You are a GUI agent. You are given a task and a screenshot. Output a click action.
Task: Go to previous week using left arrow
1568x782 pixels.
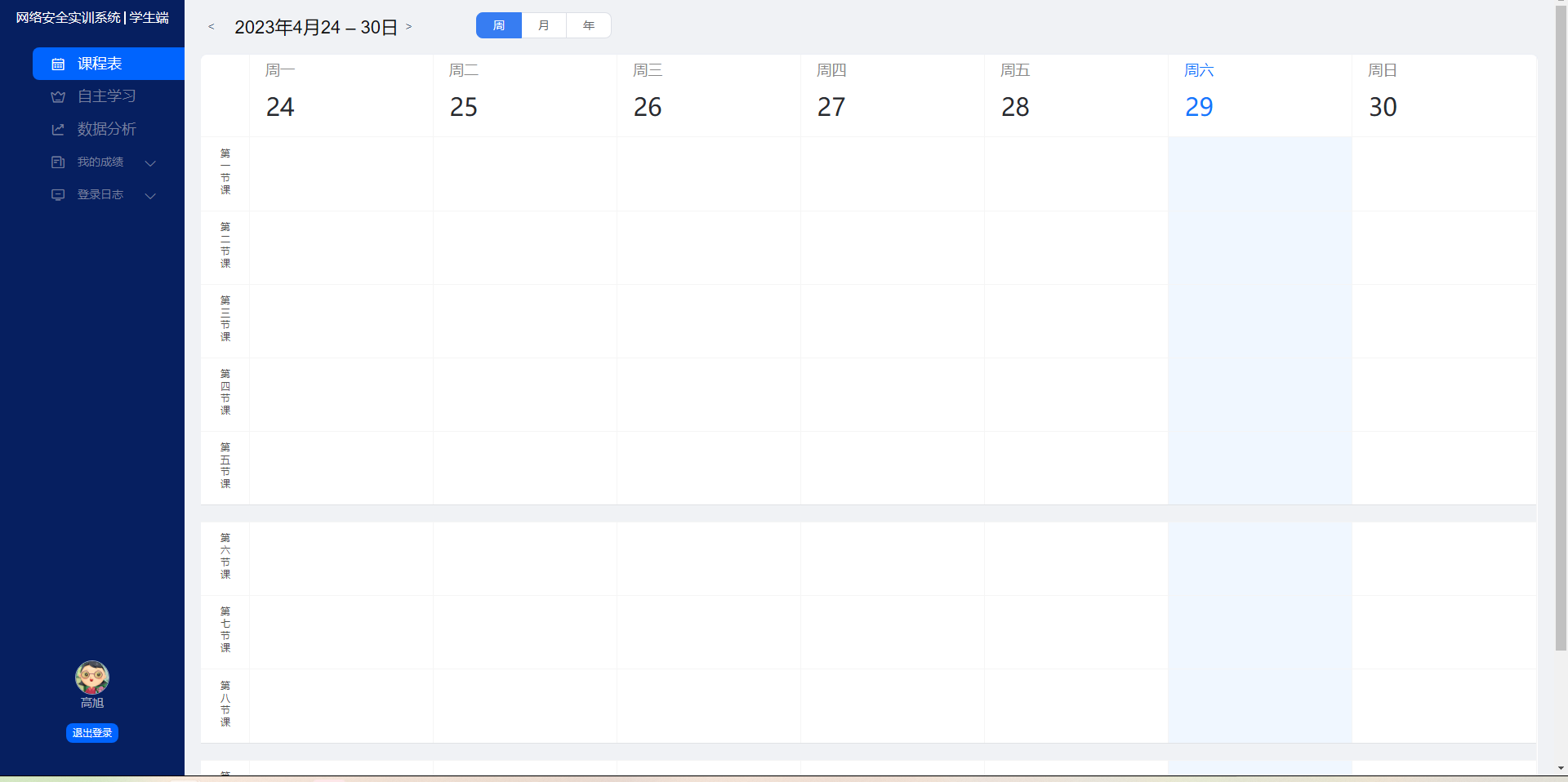(x=212, y=27)
